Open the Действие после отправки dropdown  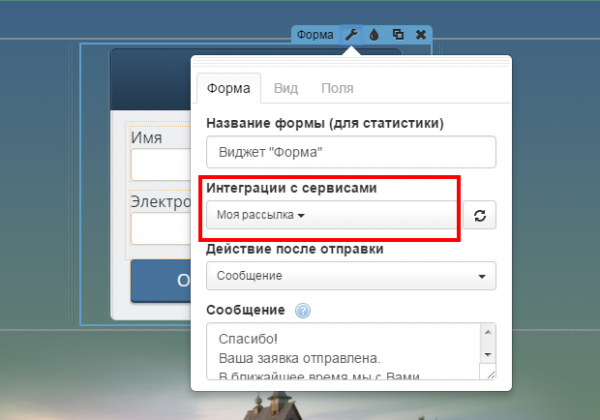pos(350,275)
